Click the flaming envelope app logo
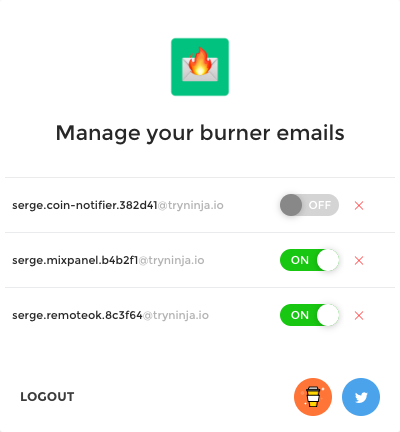This screenshot has height=432, width=400. 200,67
